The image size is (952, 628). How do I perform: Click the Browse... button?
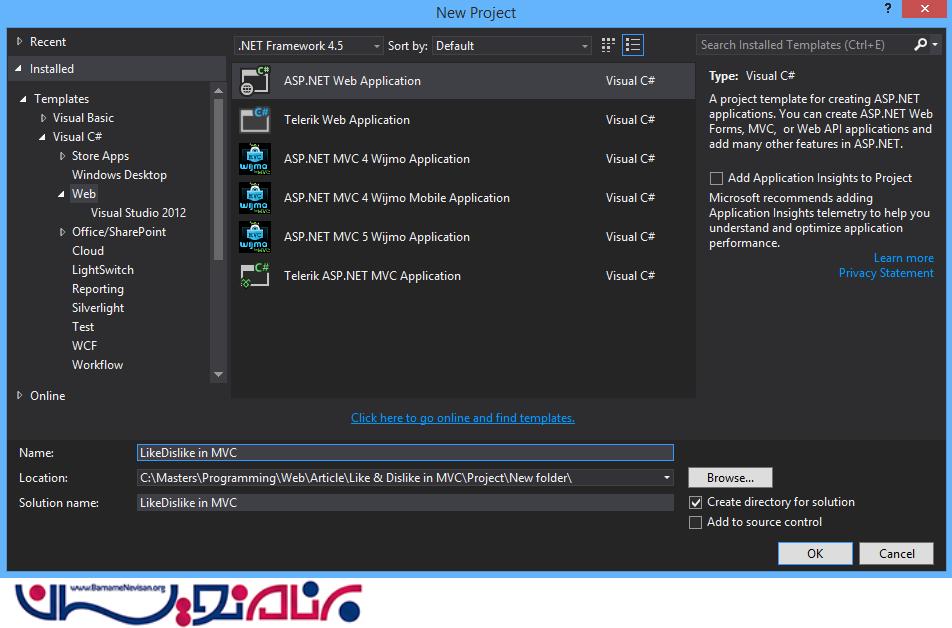pos(730,478)
